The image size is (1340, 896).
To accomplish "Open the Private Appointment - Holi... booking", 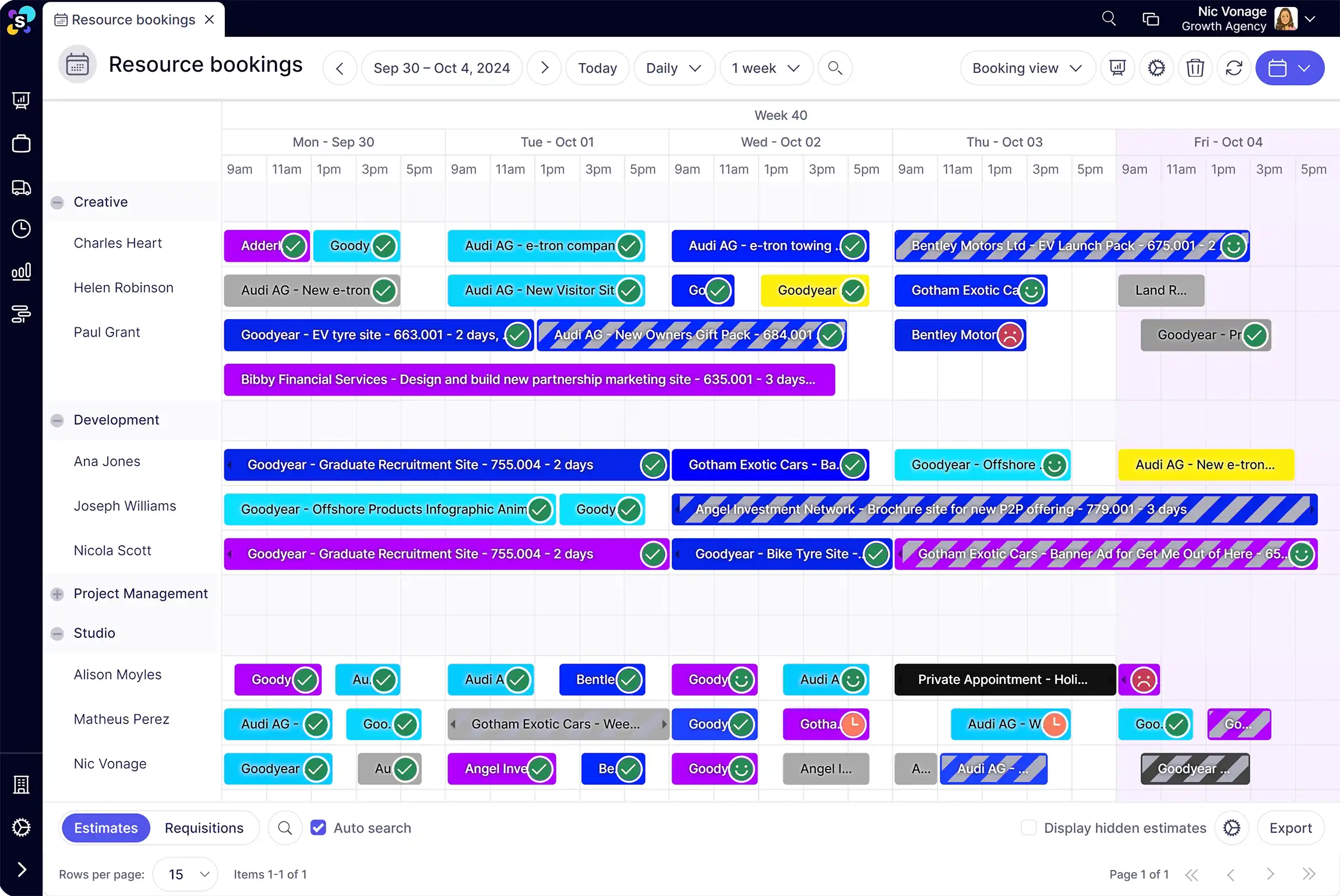I will pyautogui.click(x=1005, y=680).
